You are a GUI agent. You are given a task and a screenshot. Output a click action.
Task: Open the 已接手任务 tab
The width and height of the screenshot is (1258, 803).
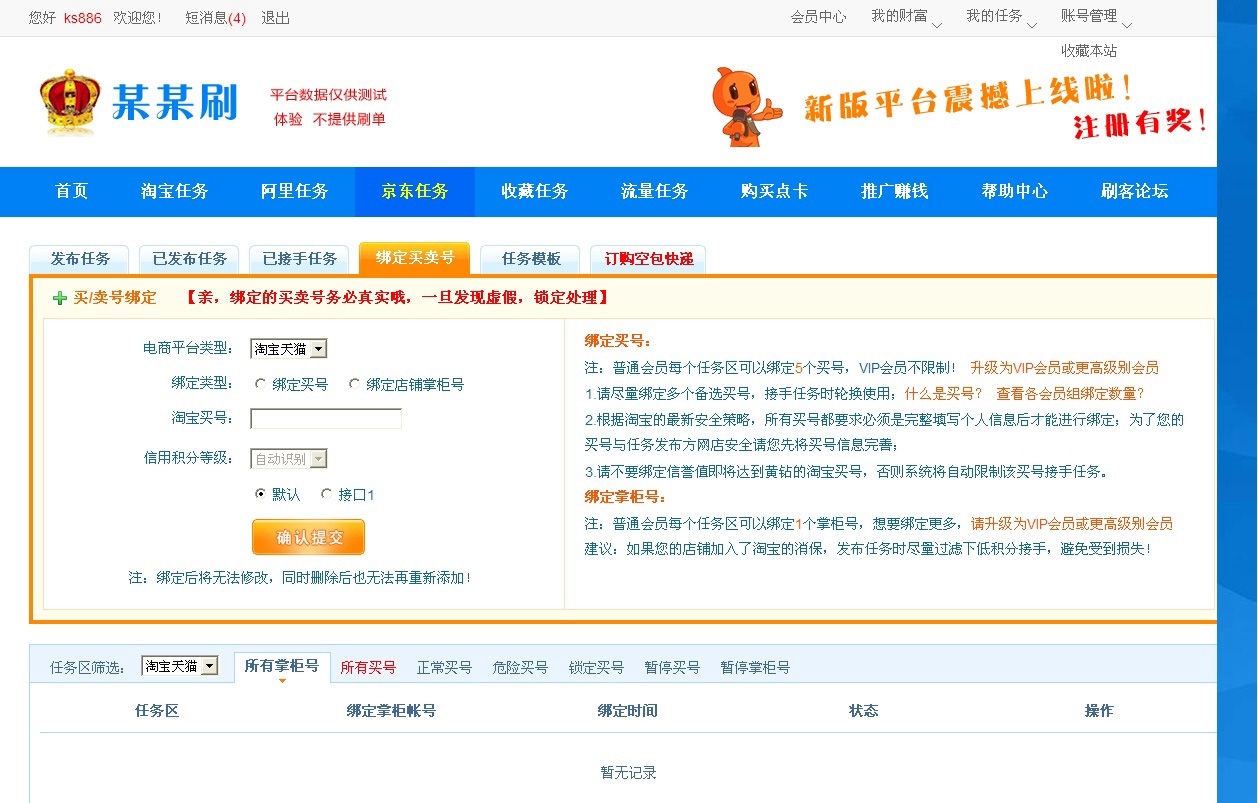click(x=299, y=259)
